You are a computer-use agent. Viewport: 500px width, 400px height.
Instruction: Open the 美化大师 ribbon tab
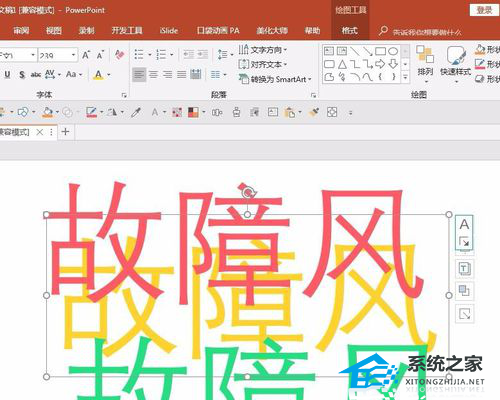tap(272, 31)
